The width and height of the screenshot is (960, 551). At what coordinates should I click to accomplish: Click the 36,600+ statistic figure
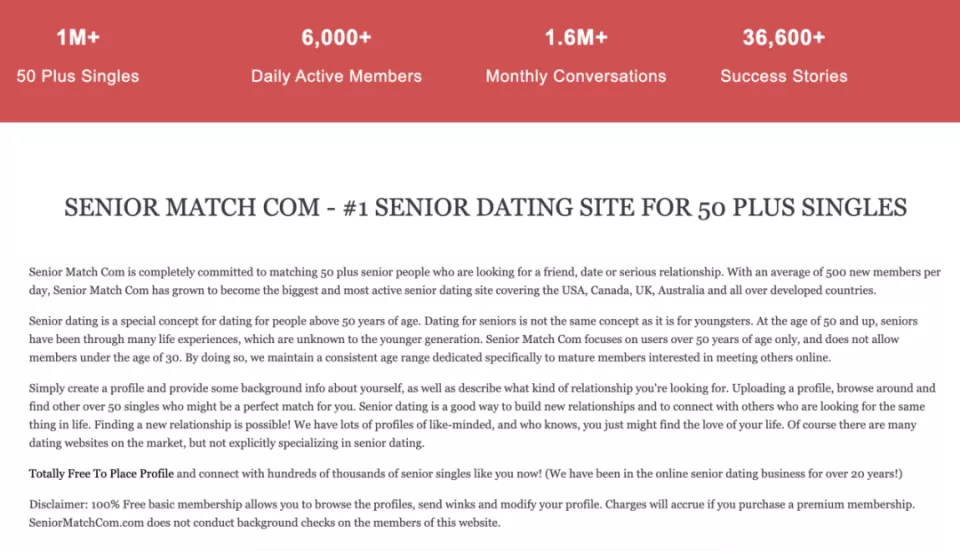point(784,38)
